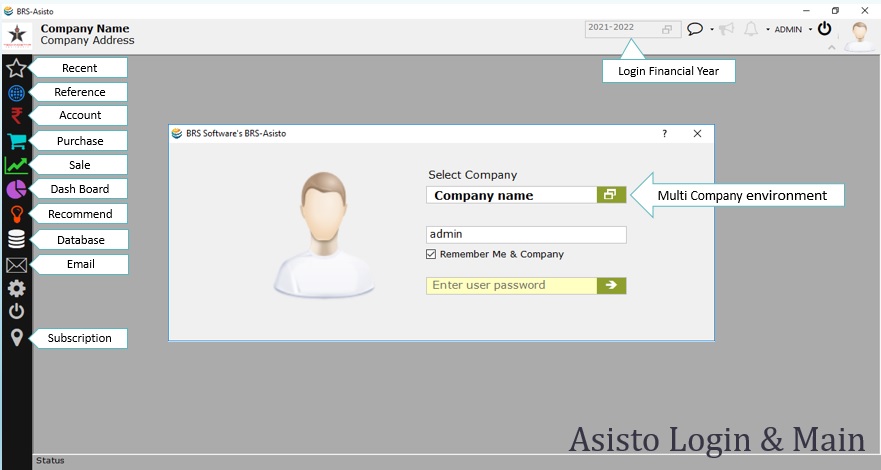Open the Subscription location pin icon
The width and height of the screenshot is (881, 470).
pyautogui.click(x=17, y=337)
